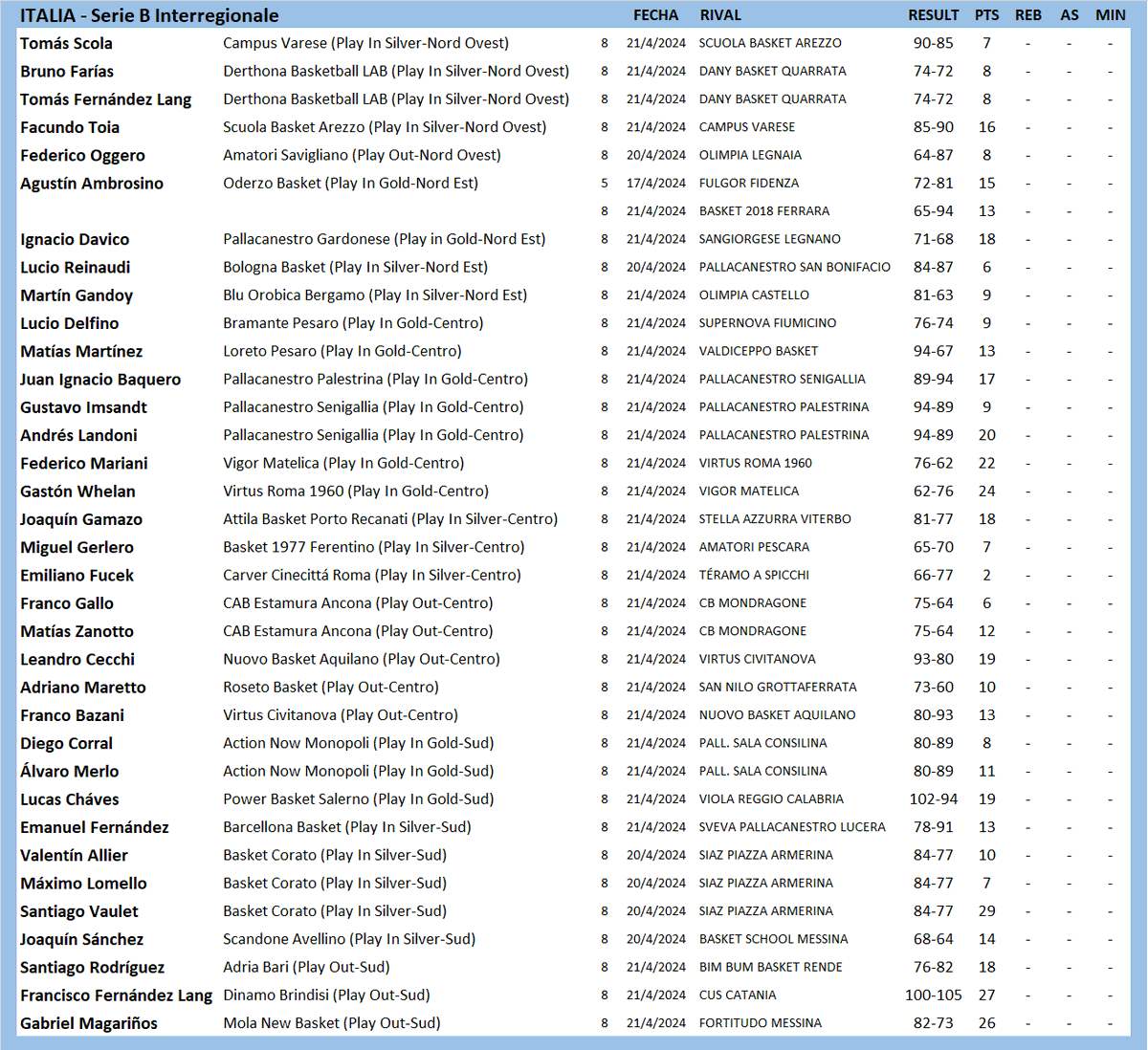Select the AS column header
Screen dimensions: 1148x1050
coord(1070,15)
